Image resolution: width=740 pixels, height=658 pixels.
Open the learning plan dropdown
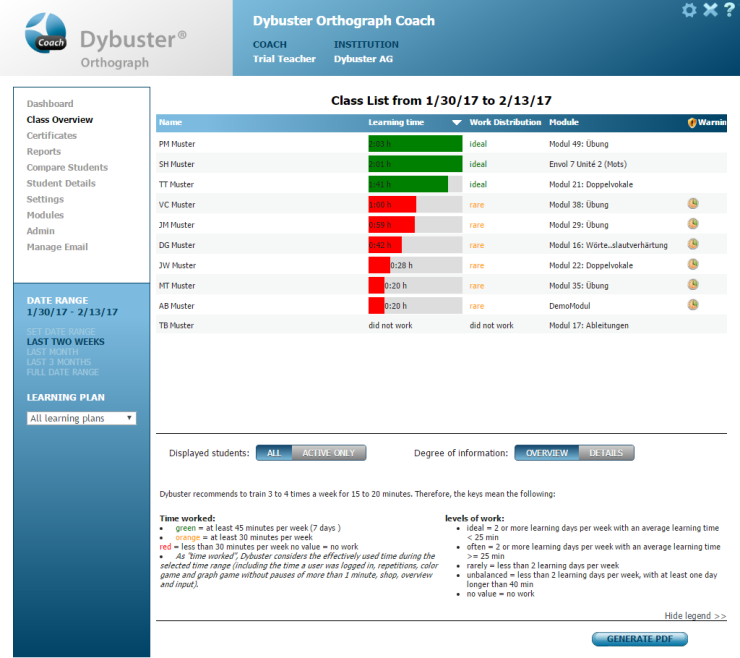pos(81,418)
